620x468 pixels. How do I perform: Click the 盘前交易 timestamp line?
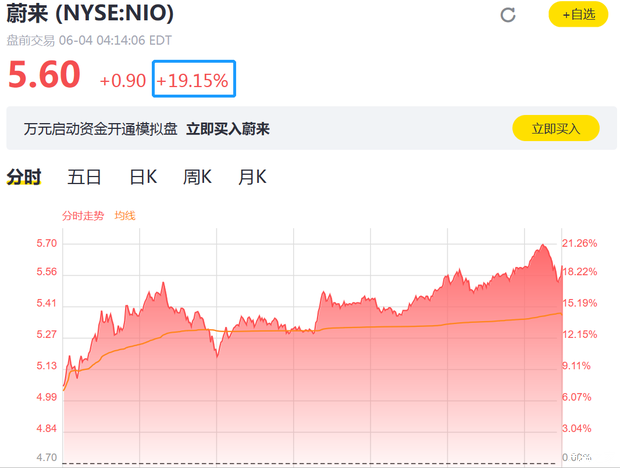(x=89, y=40)
